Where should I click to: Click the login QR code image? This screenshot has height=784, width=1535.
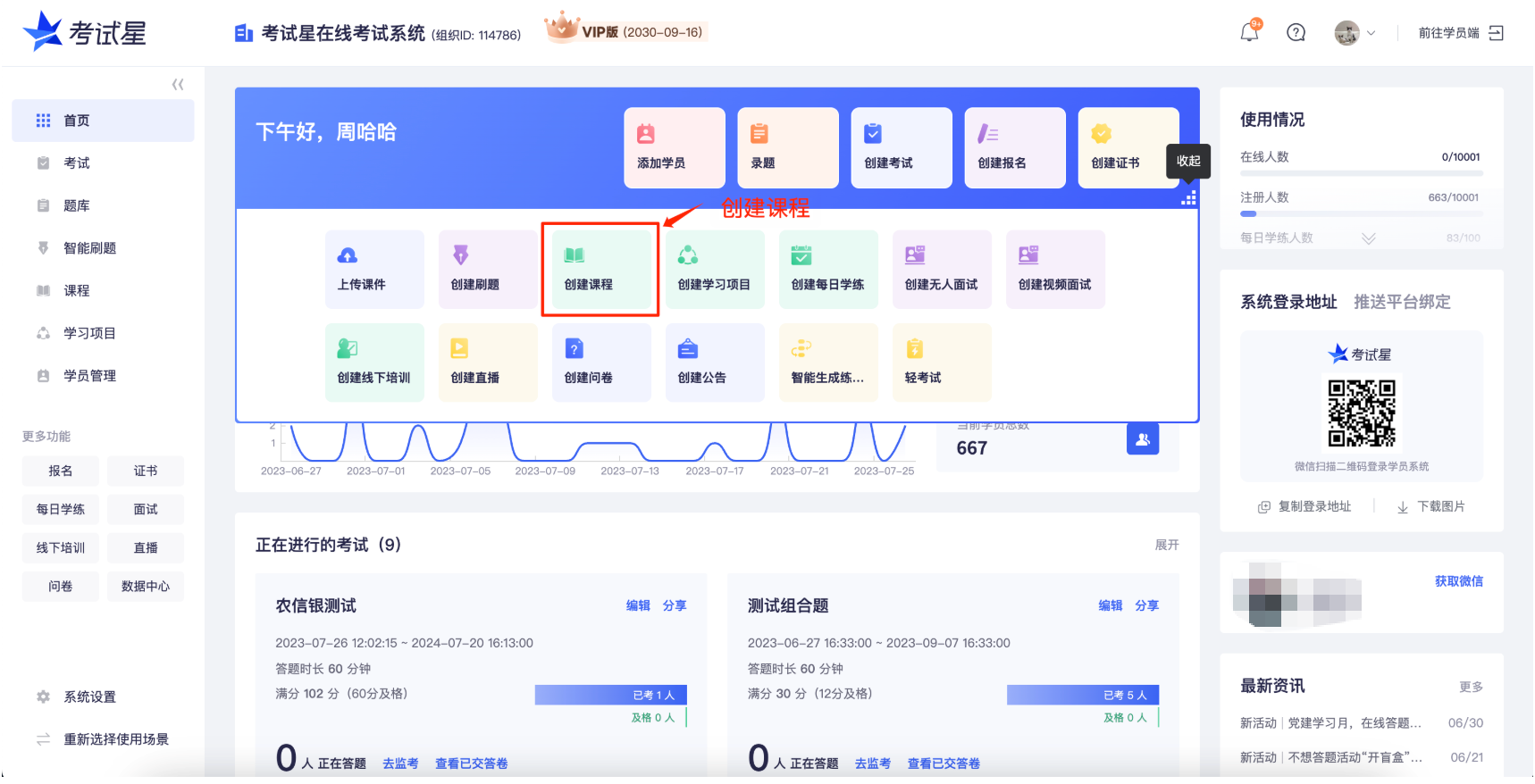point(1361,413)
